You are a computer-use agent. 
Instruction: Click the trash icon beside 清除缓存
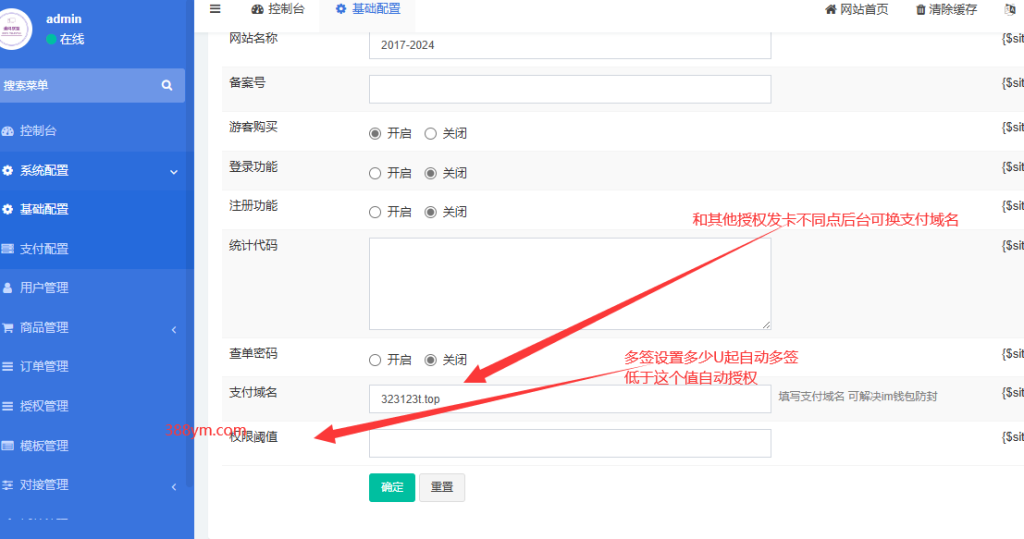(920, 9)
